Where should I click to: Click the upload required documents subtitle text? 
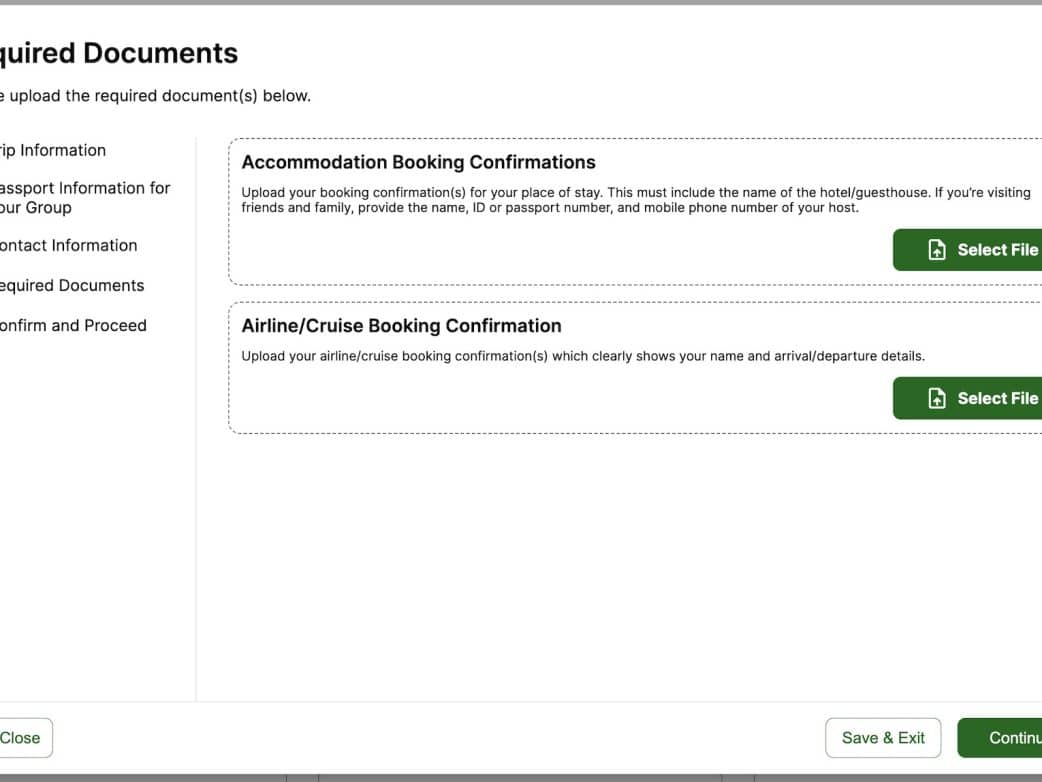(x=155, y=96)
